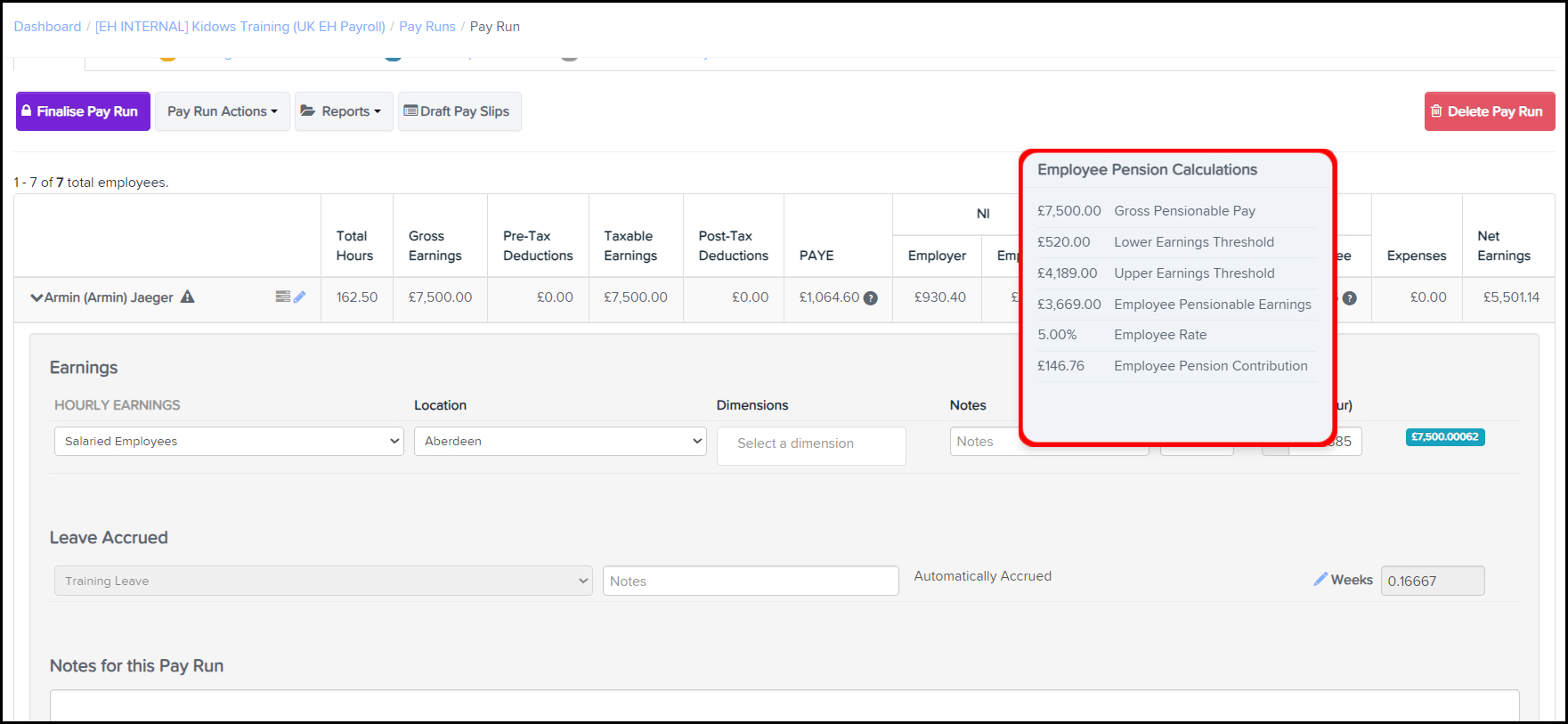The height and width of the screenshot is (724, 1568).
Task: Click the Leave Accrued Notes input field
Action: tap(750, 582)
